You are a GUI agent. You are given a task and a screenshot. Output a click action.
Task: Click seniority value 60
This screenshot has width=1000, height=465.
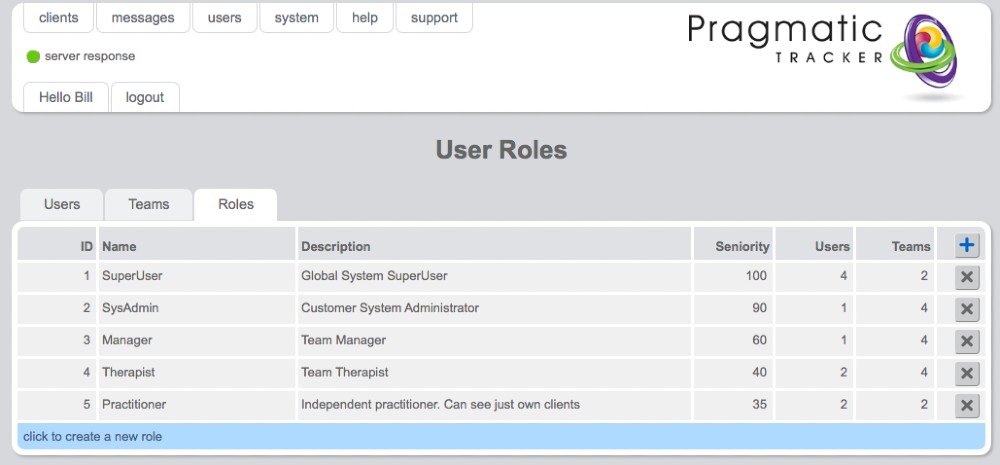click(x=759, y=340)
